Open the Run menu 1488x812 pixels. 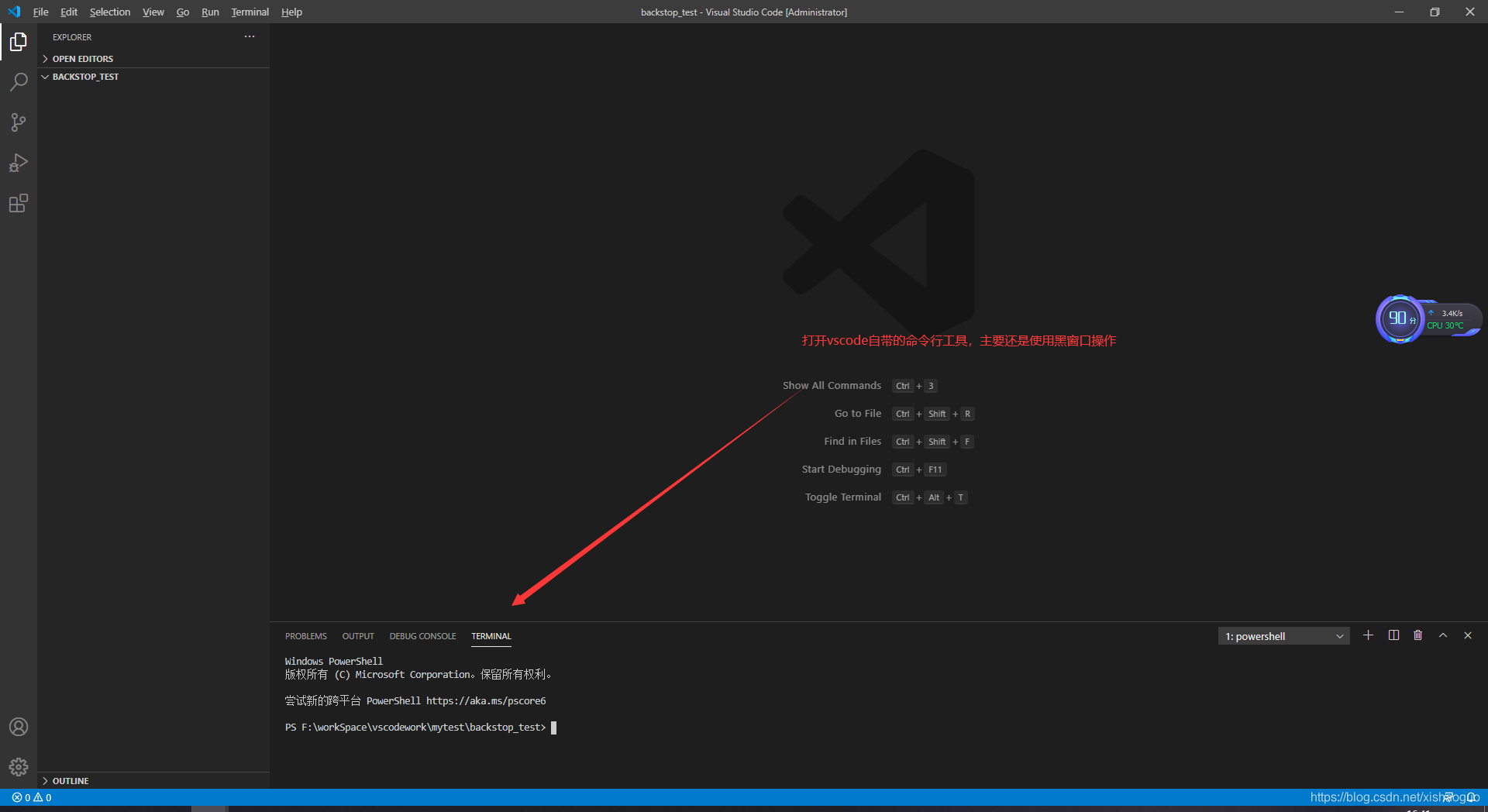[x=210, y=12]
